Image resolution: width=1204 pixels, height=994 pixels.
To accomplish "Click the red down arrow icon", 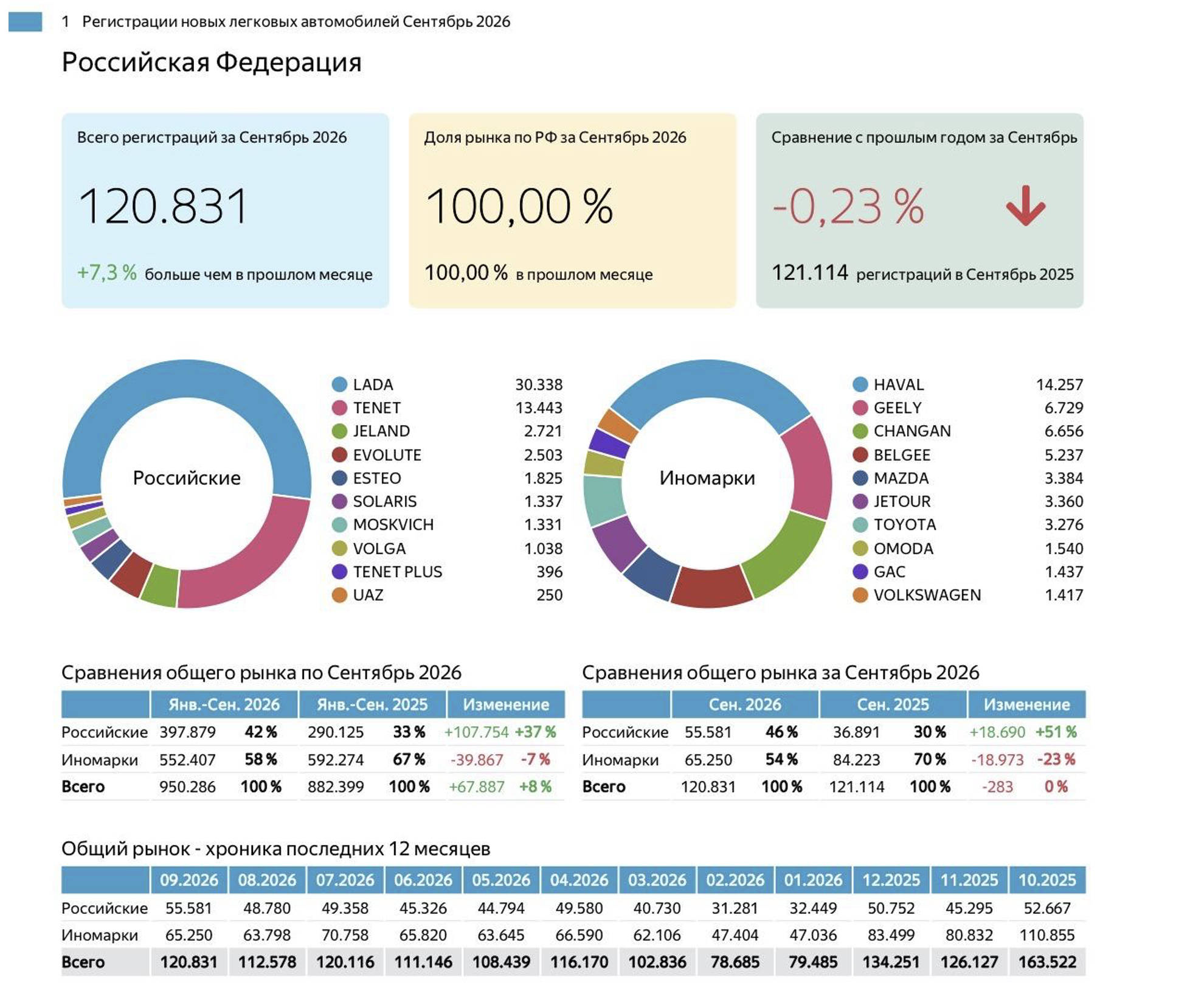I will (x=1025, y=206).
